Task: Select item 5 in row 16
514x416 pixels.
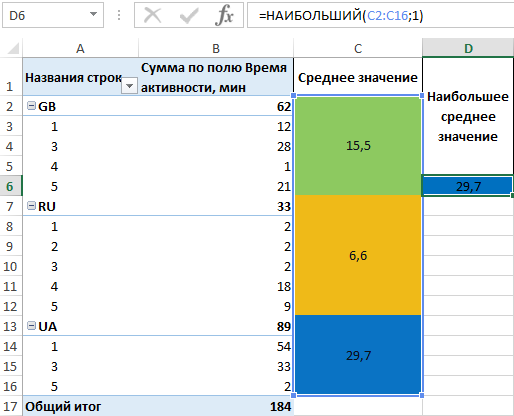Action: point(54,386)
